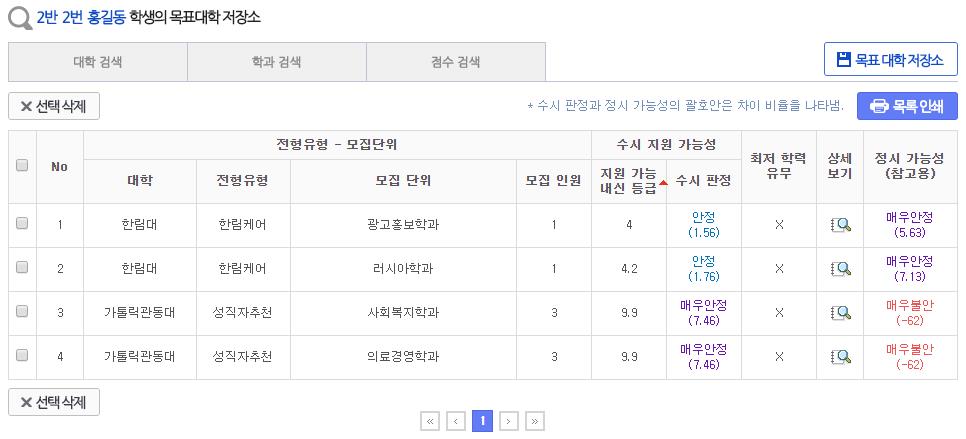This screenshot has width=966, height=439.
Task: Switch to 학과 검색 tab
Action: click(x=276, y=62)
